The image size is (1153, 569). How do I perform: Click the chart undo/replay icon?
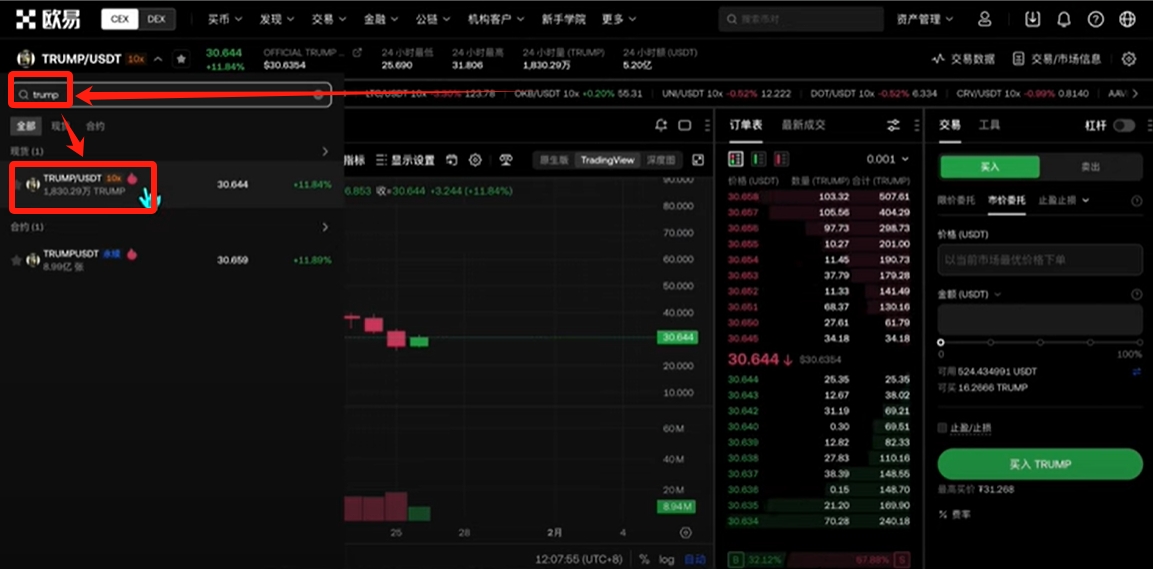click(451, 160)
